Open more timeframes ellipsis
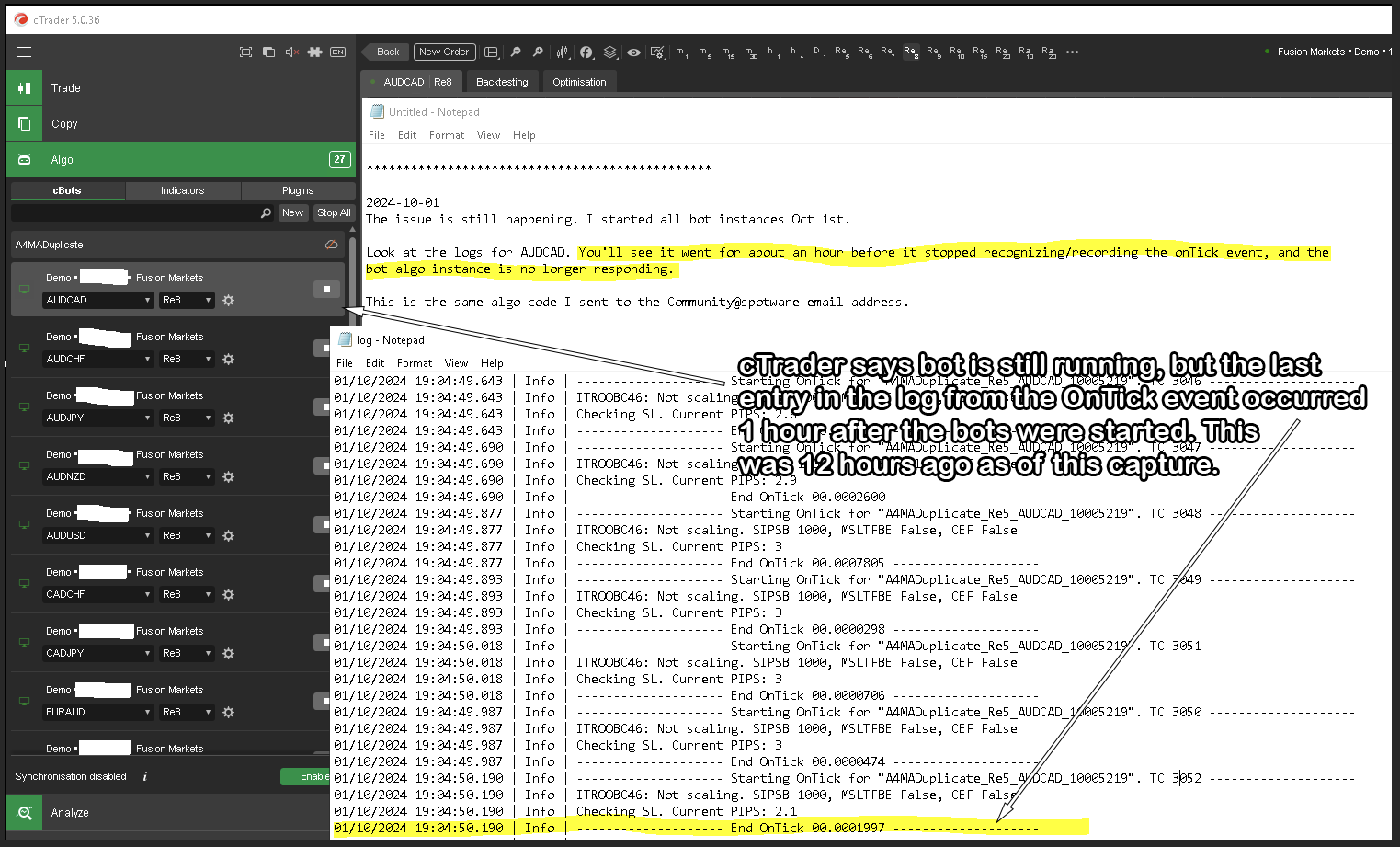The height and width of the screenshot is (847, 1400). [1072, 52]
